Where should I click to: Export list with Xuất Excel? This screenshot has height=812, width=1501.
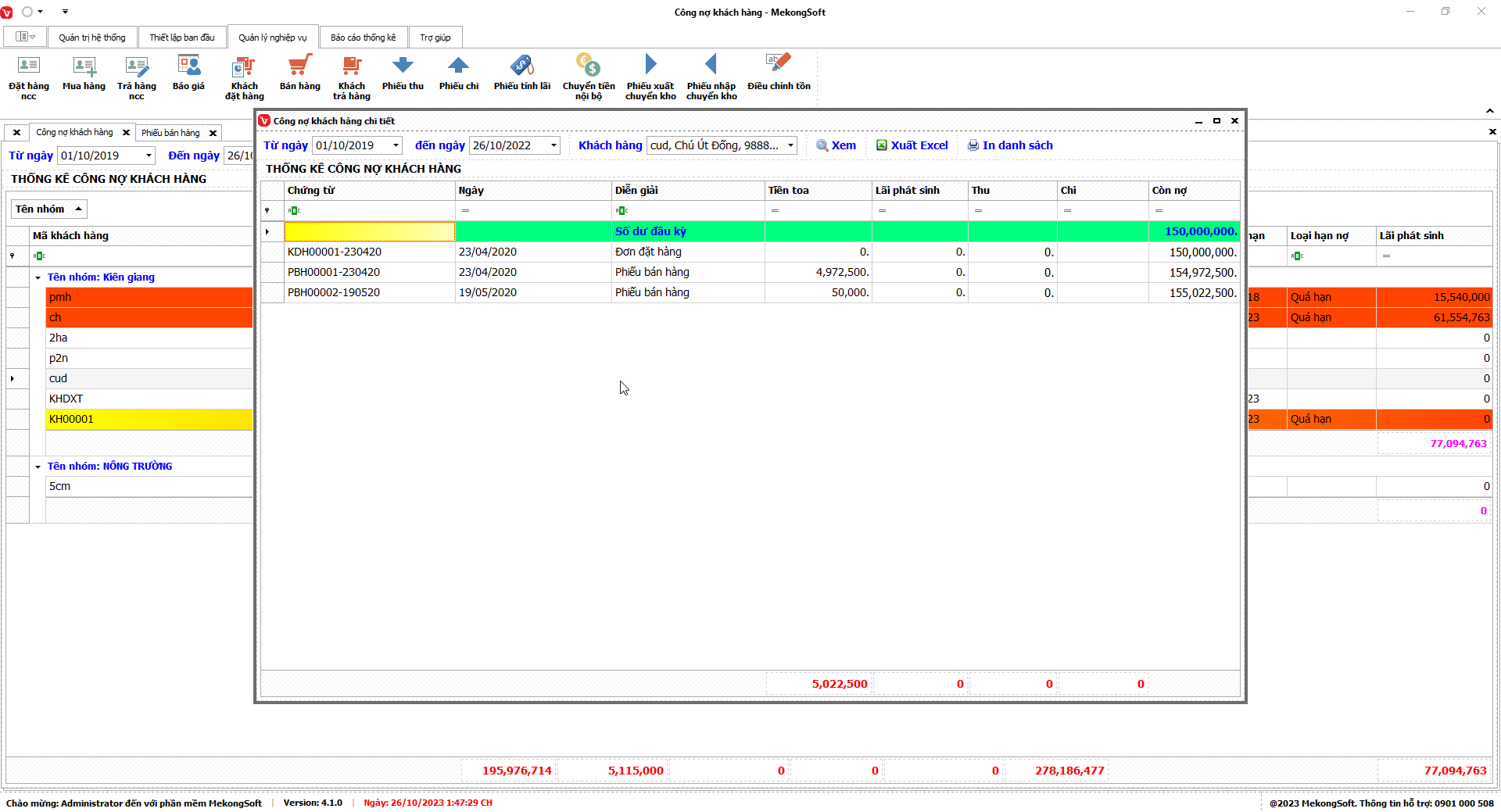pos(912,145)
